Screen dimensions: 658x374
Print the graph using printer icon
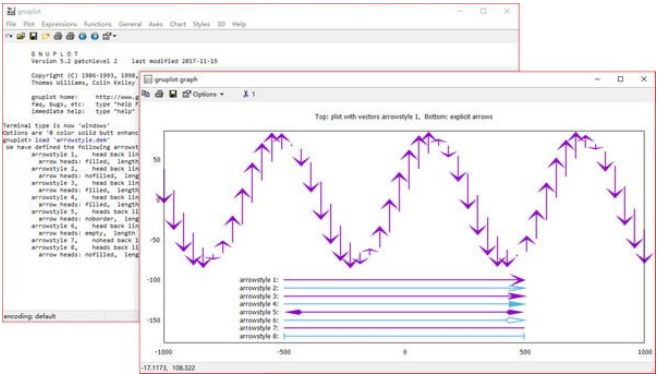[159, 94]
